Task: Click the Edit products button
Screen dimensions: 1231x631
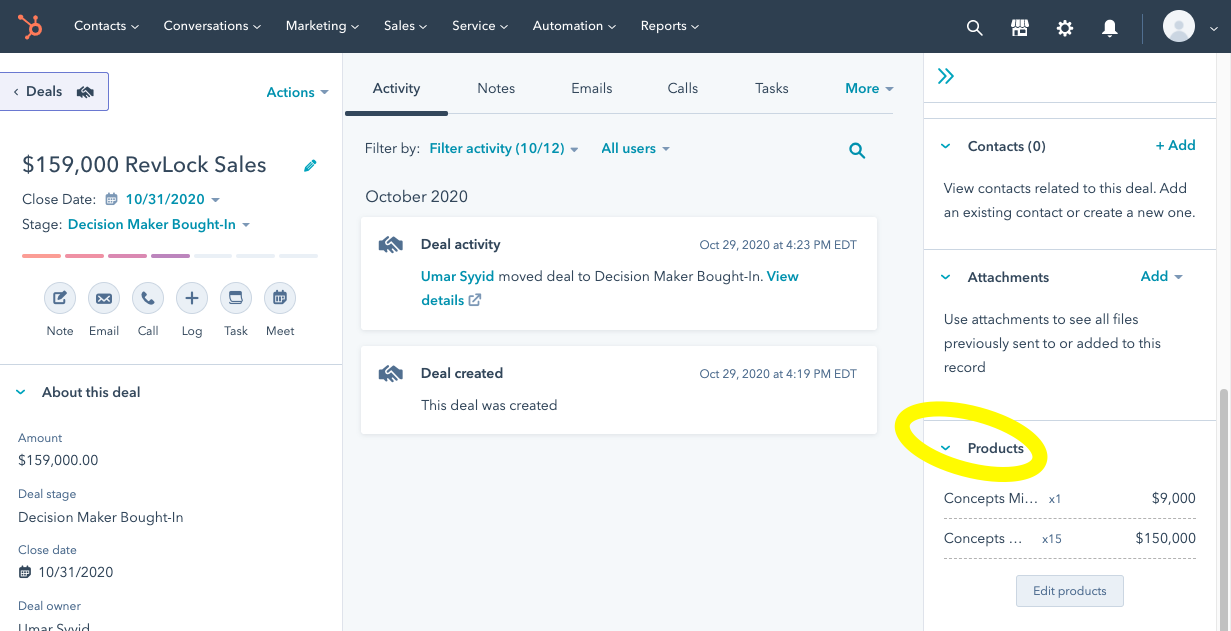Action: pos(1069,590)
